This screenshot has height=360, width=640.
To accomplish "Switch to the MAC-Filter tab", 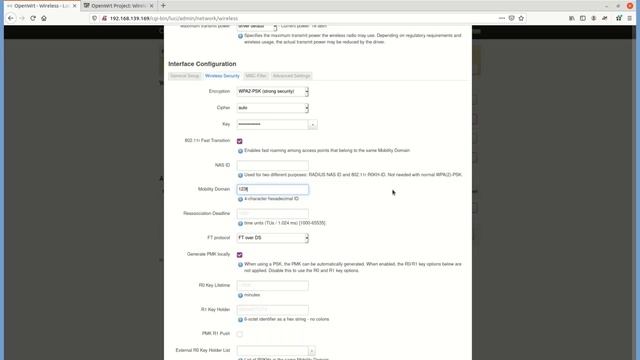I will (x=256, y=76).
